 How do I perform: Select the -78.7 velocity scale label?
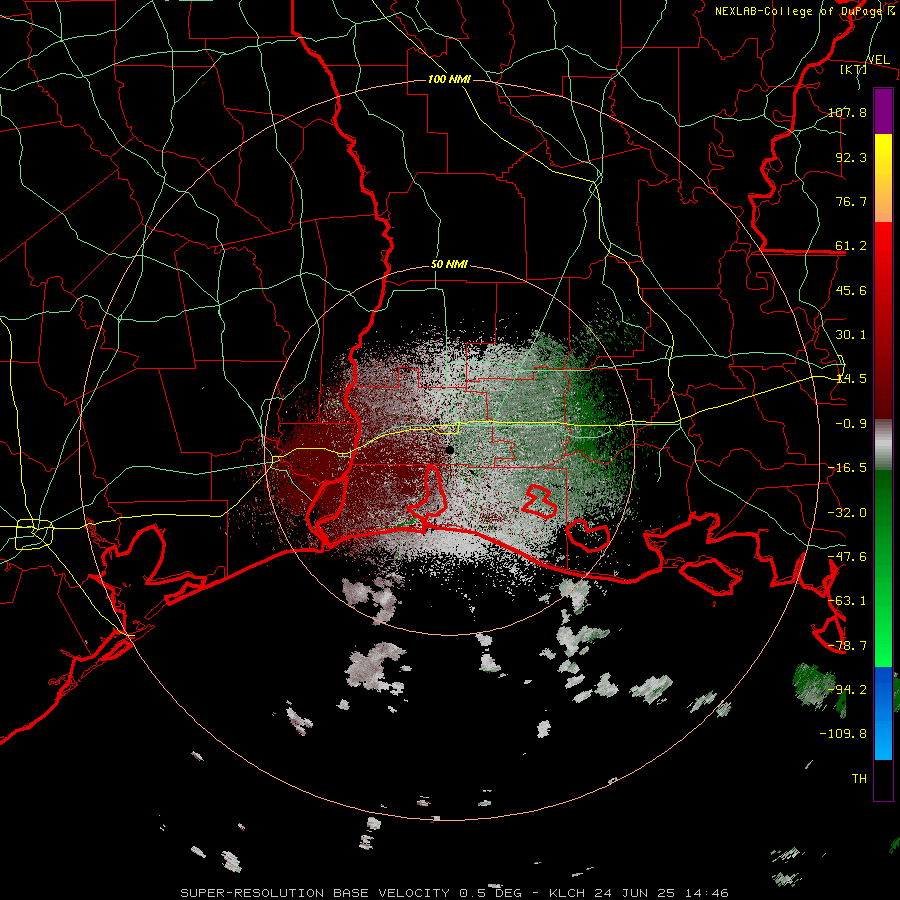pyautogui.click(x=847, y=646)
